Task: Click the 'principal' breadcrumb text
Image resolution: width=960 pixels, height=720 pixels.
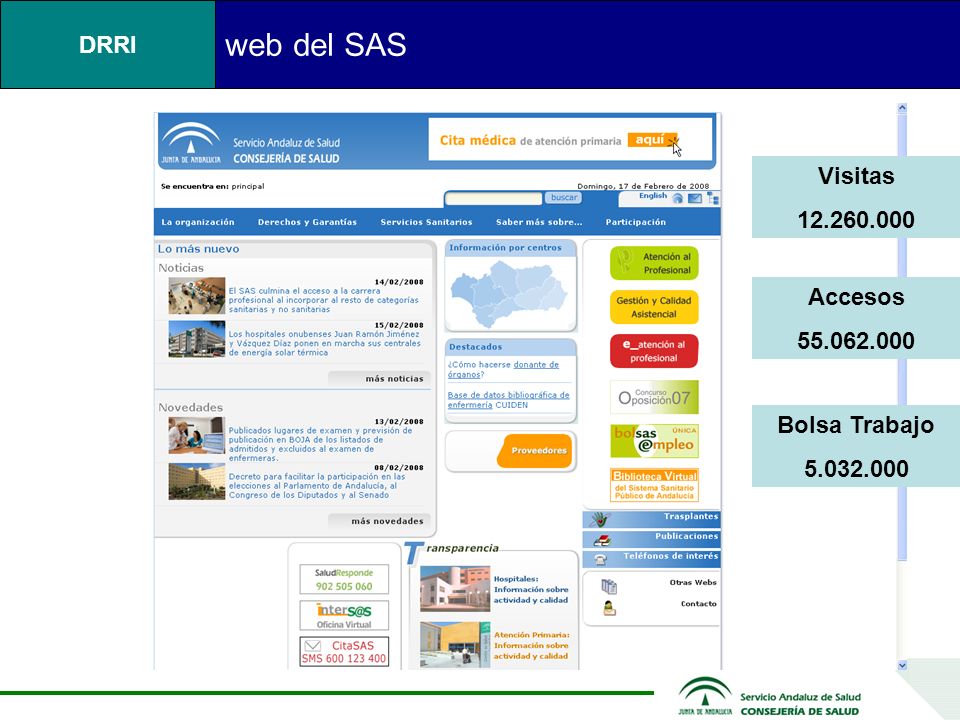Action: [248, 186]
